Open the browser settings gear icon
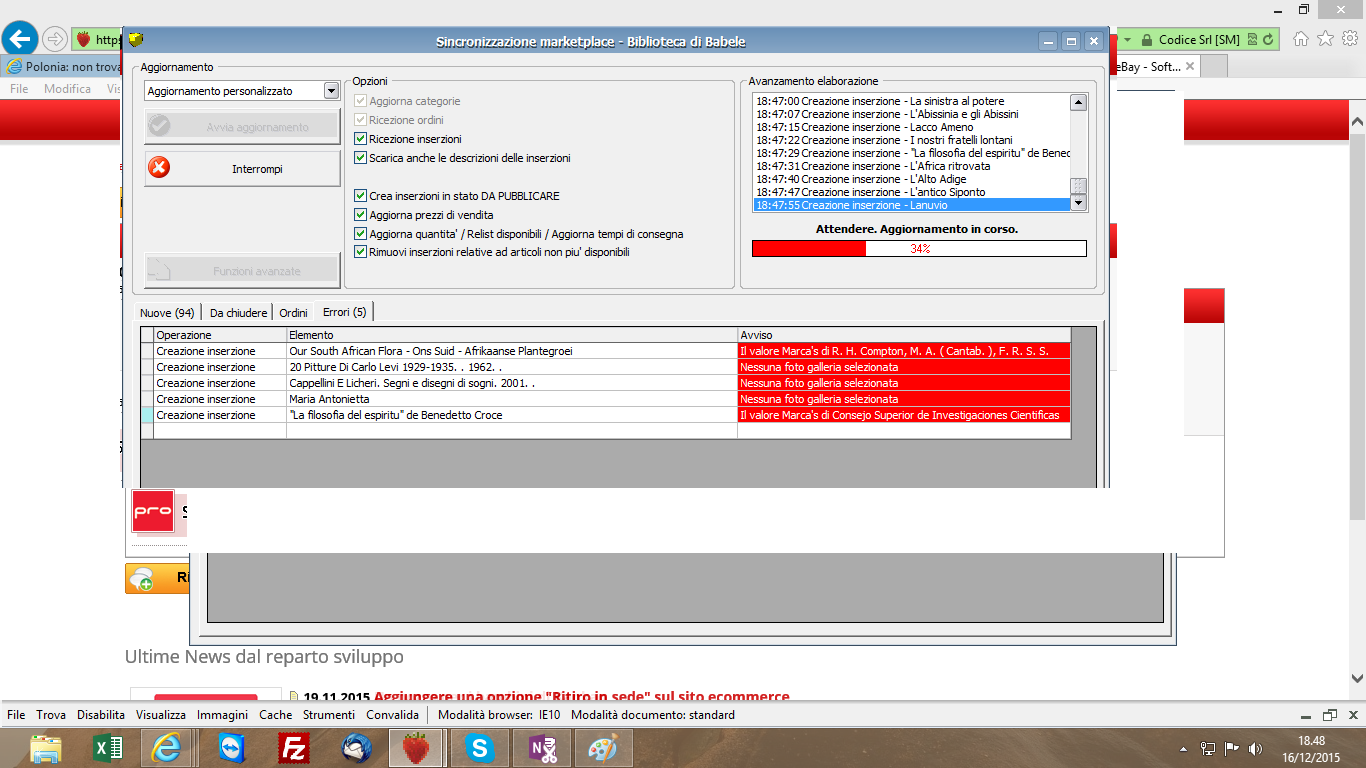The width and height of the screenshot is (1366, 768). 1350,39
